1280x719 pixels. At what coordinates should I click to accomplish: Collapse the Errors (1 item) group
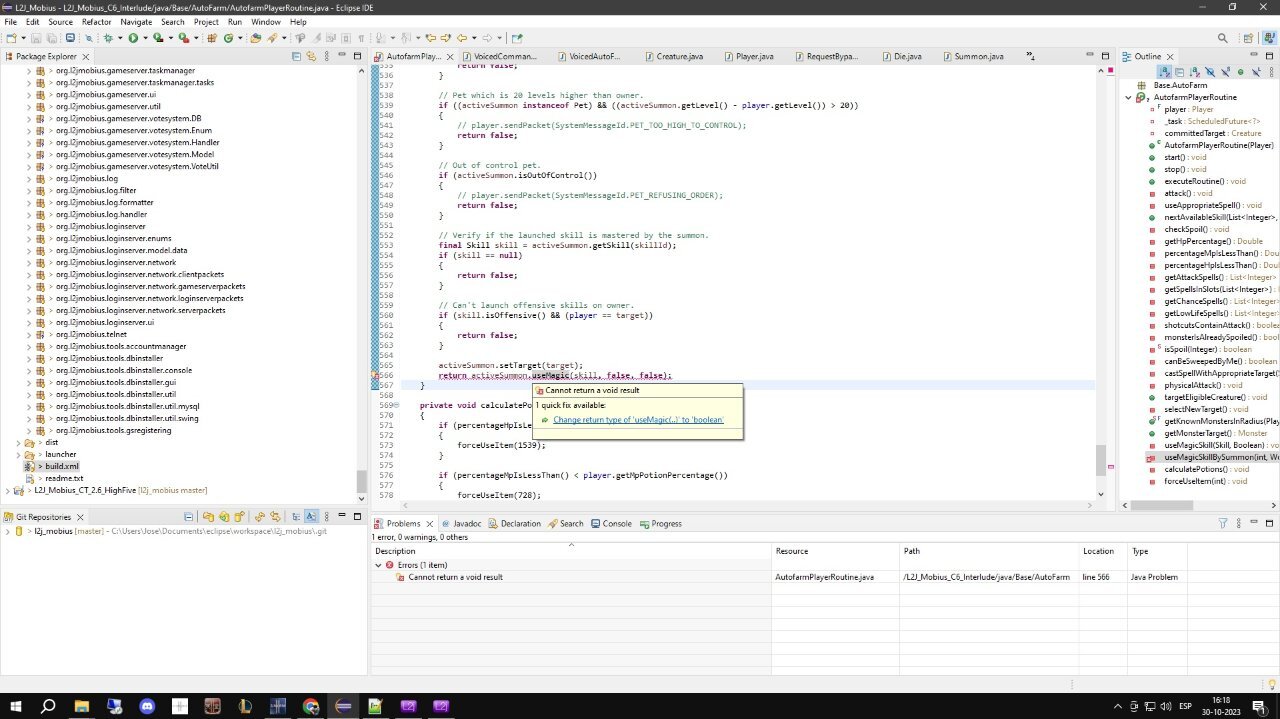(x=379, y=565)
